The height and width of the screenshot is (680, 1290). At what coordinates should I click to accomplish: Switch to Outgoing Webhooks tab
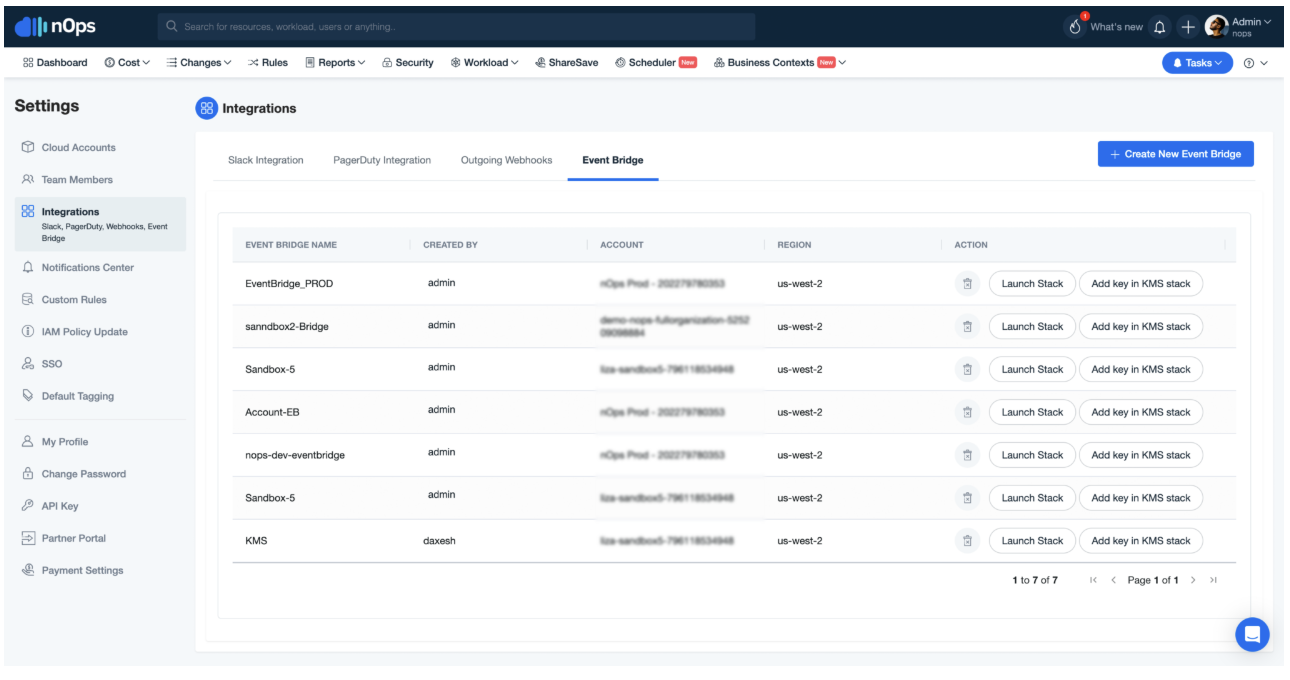[x=506, y=160]
